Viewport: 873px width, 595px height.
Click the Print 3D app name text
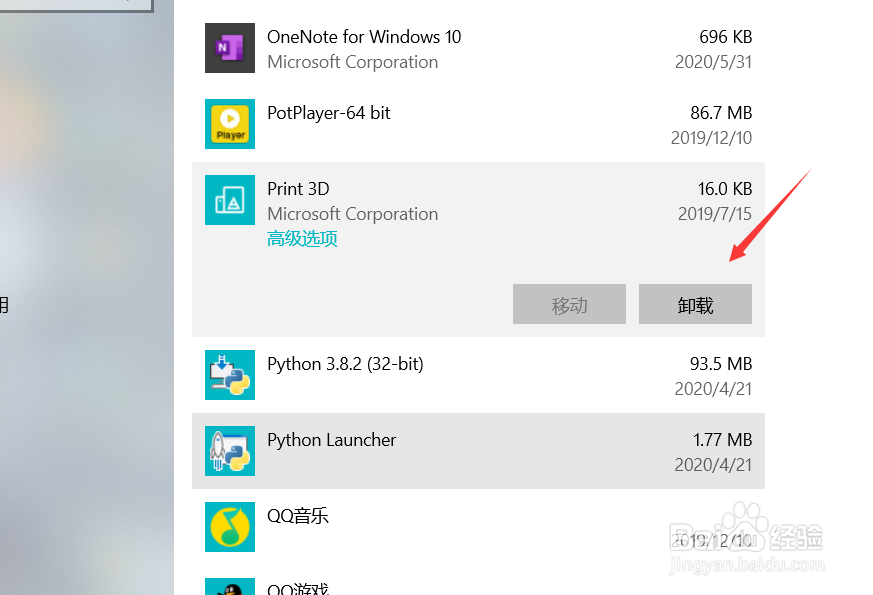coord(298,189)
